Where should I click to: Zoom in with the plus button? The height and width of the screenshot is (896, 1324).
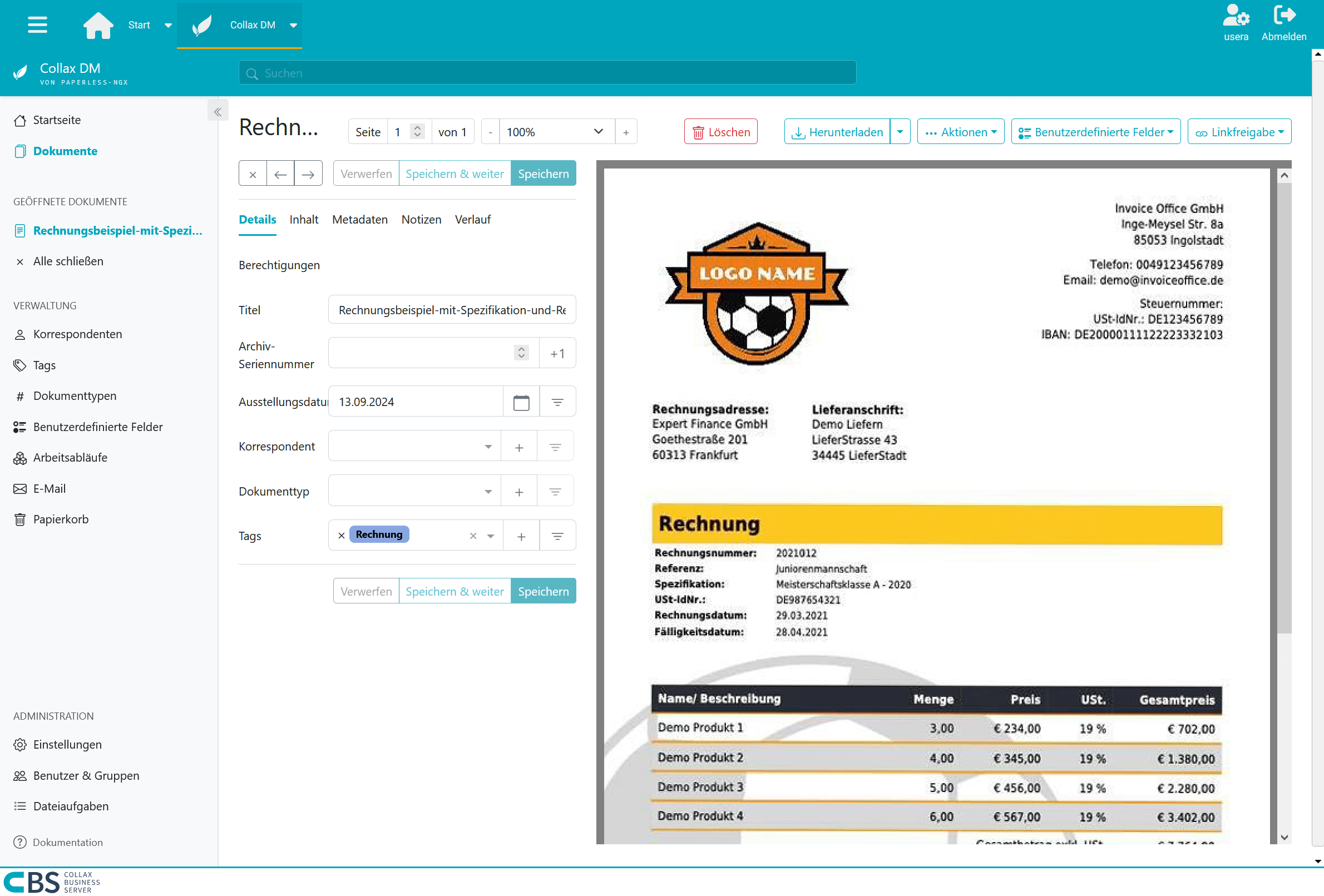tap(625, 132)
